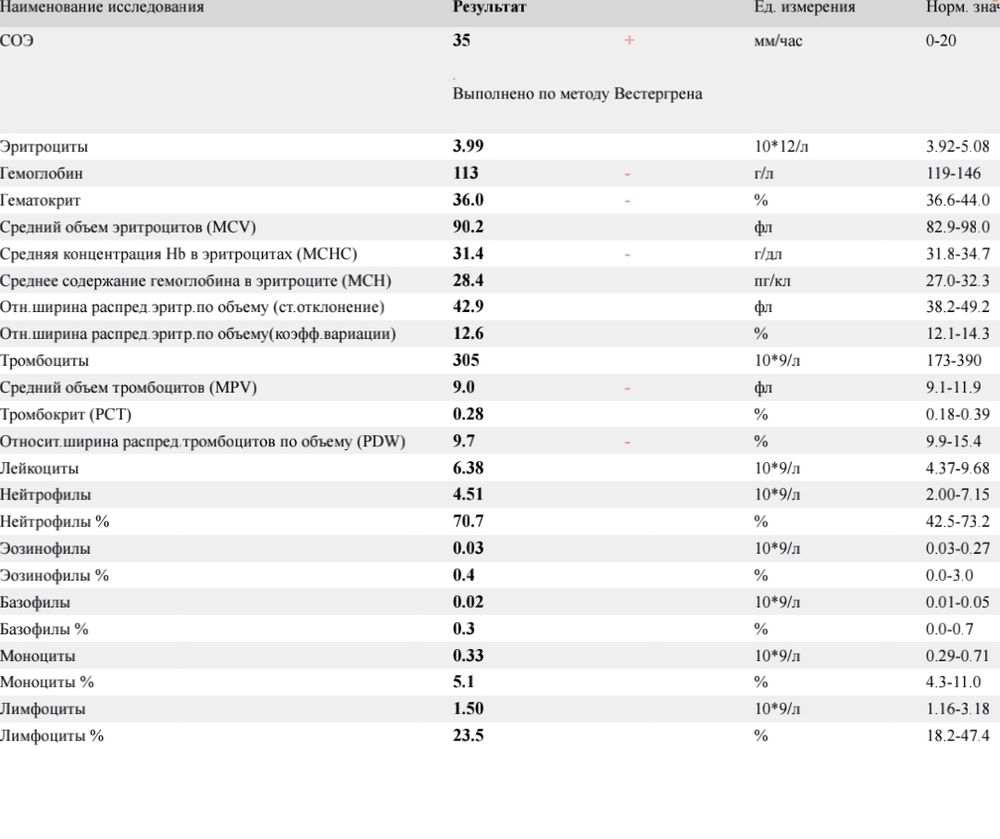Select the Лейкоциты result 6.38
This screenshot has height=839, width=1000.
(x=468, y=468)
